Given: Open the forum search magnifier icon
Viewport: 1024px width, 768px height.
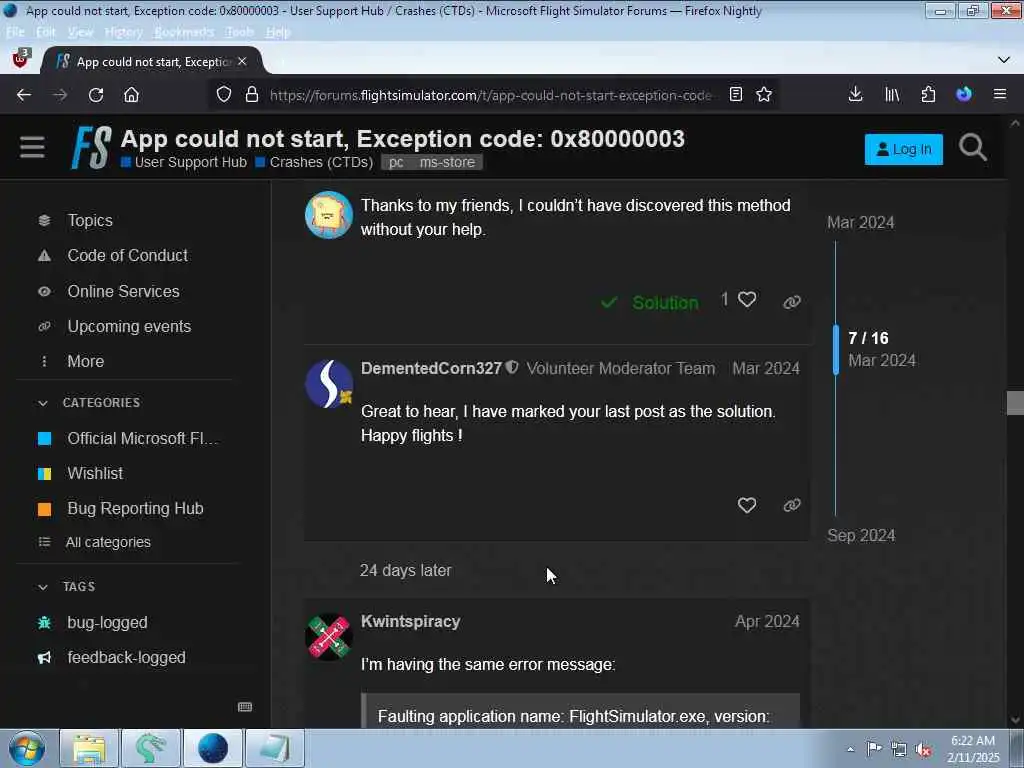Looking at the screenshot, I should pos(972,148).
